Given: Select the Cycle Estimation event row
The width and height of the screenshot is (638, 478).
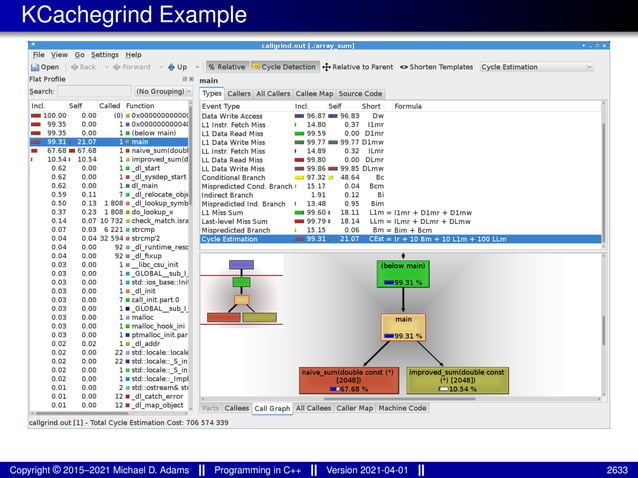Looking at the screenshot, I should 401,239.
